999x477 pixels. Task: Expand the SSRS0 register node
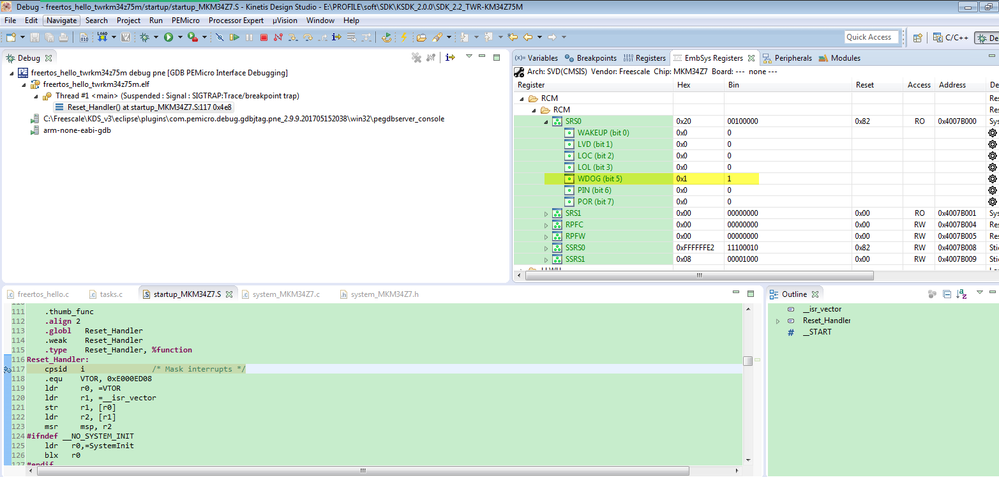pyautogui.click(x=546, y=248)
